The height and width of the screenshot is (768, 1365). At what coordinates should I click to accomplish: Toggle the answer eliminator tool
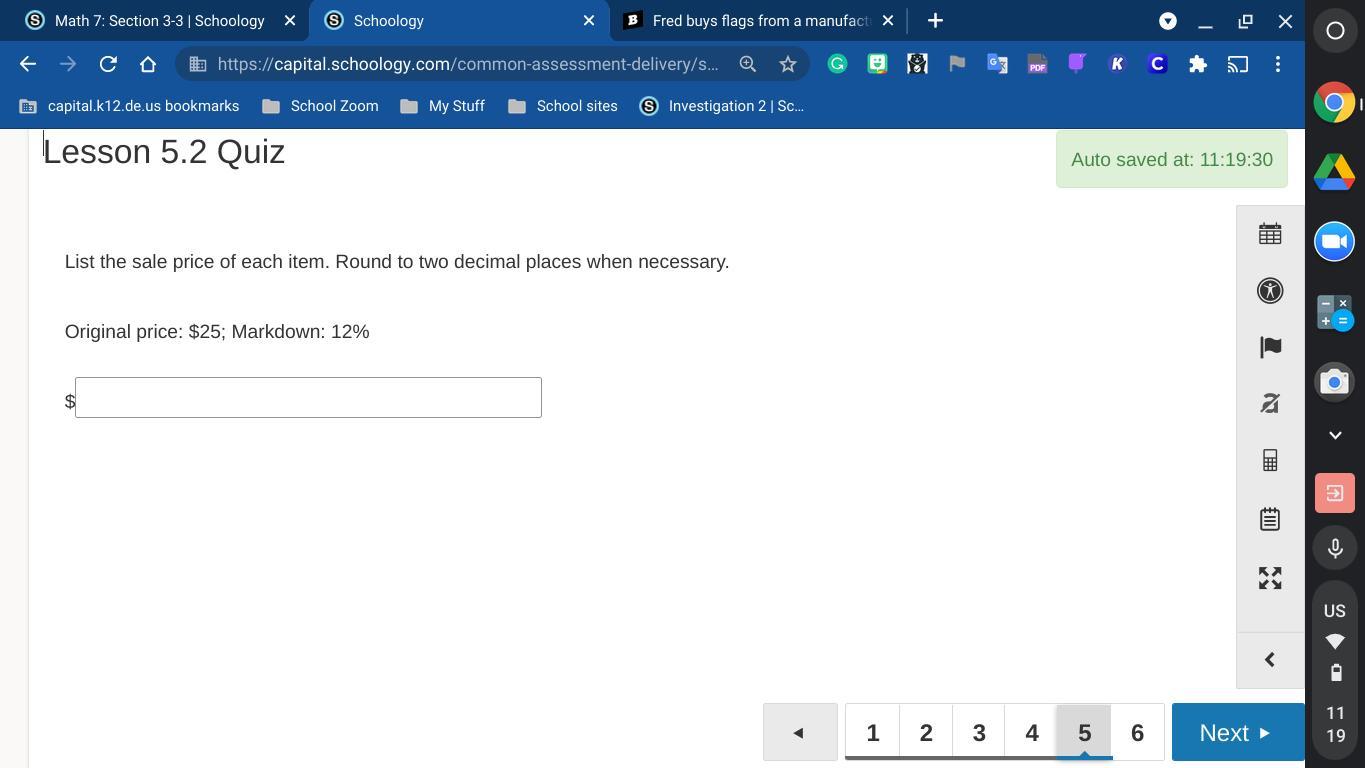coord(1270,403)
